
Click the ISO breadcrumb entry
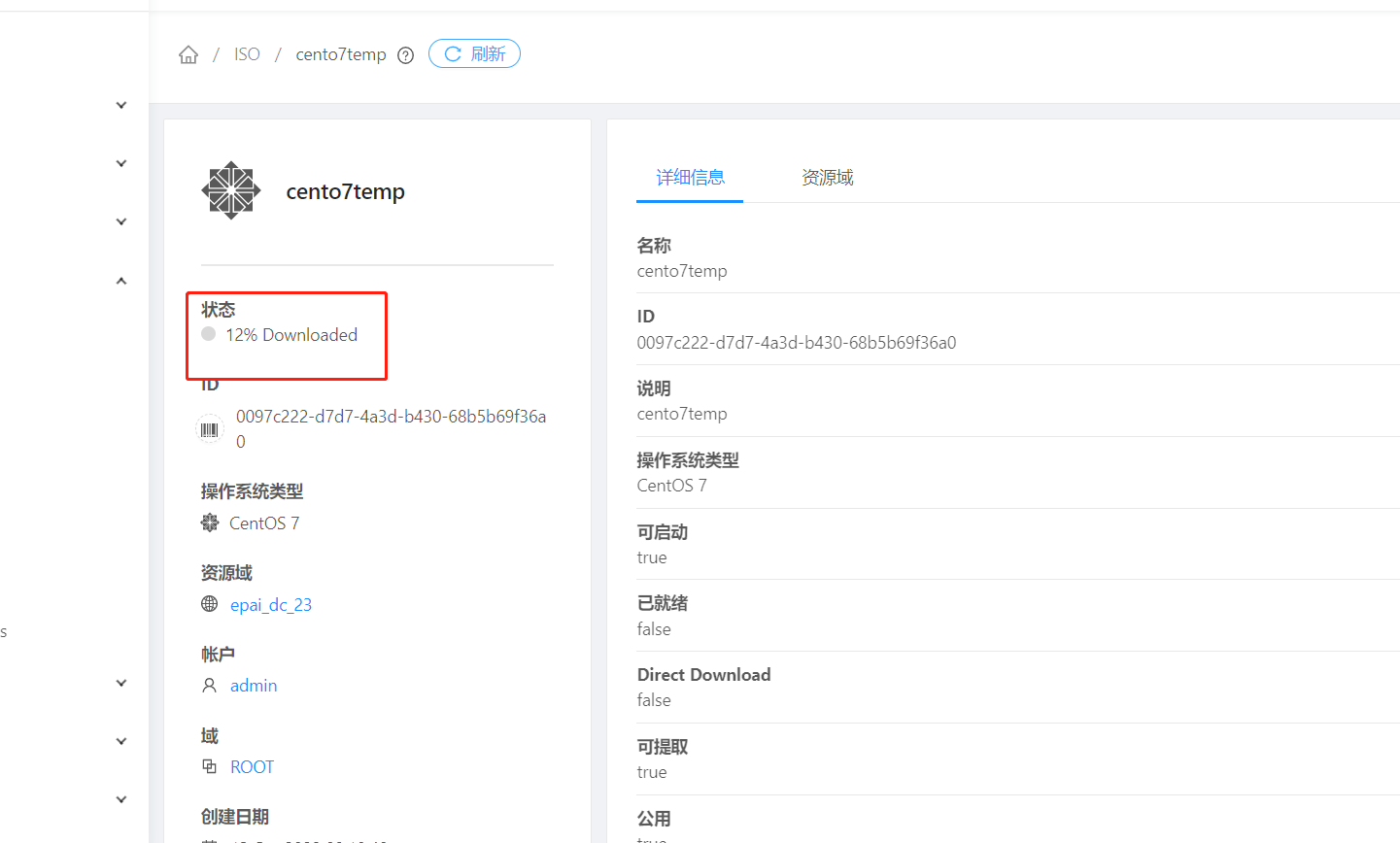pos(247,54)
